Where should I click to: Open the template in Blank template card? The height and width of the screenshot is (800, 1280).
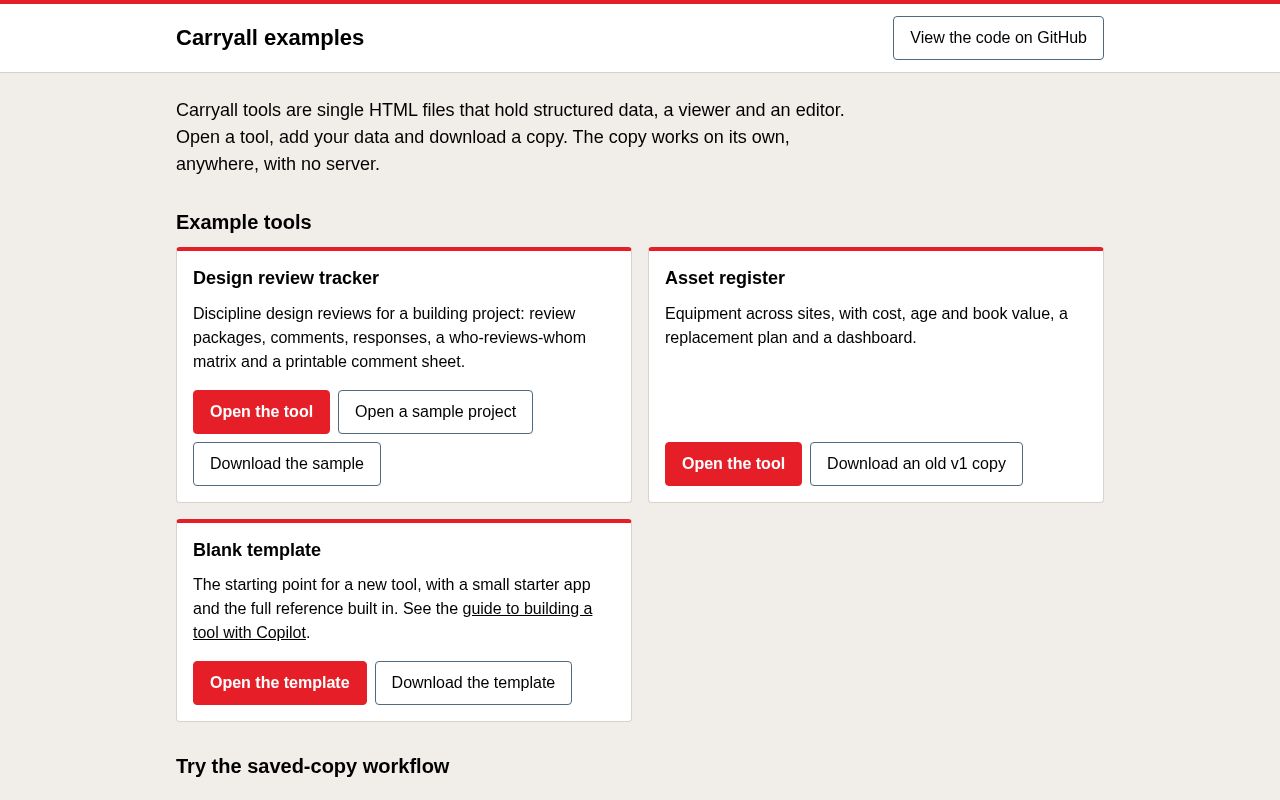point(280,683)
